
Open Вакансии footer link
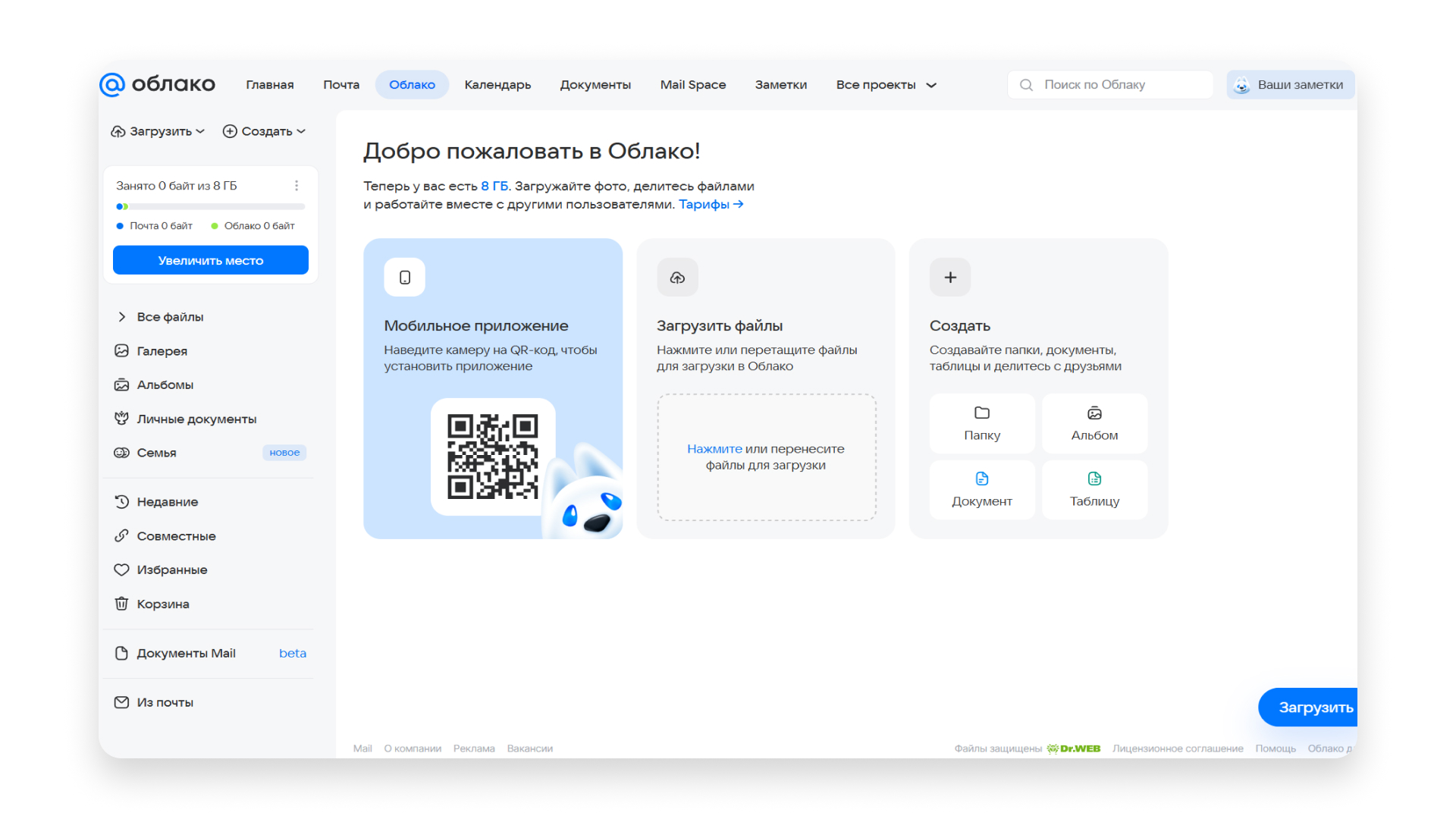pyautogui.click(x=530, y=748)
